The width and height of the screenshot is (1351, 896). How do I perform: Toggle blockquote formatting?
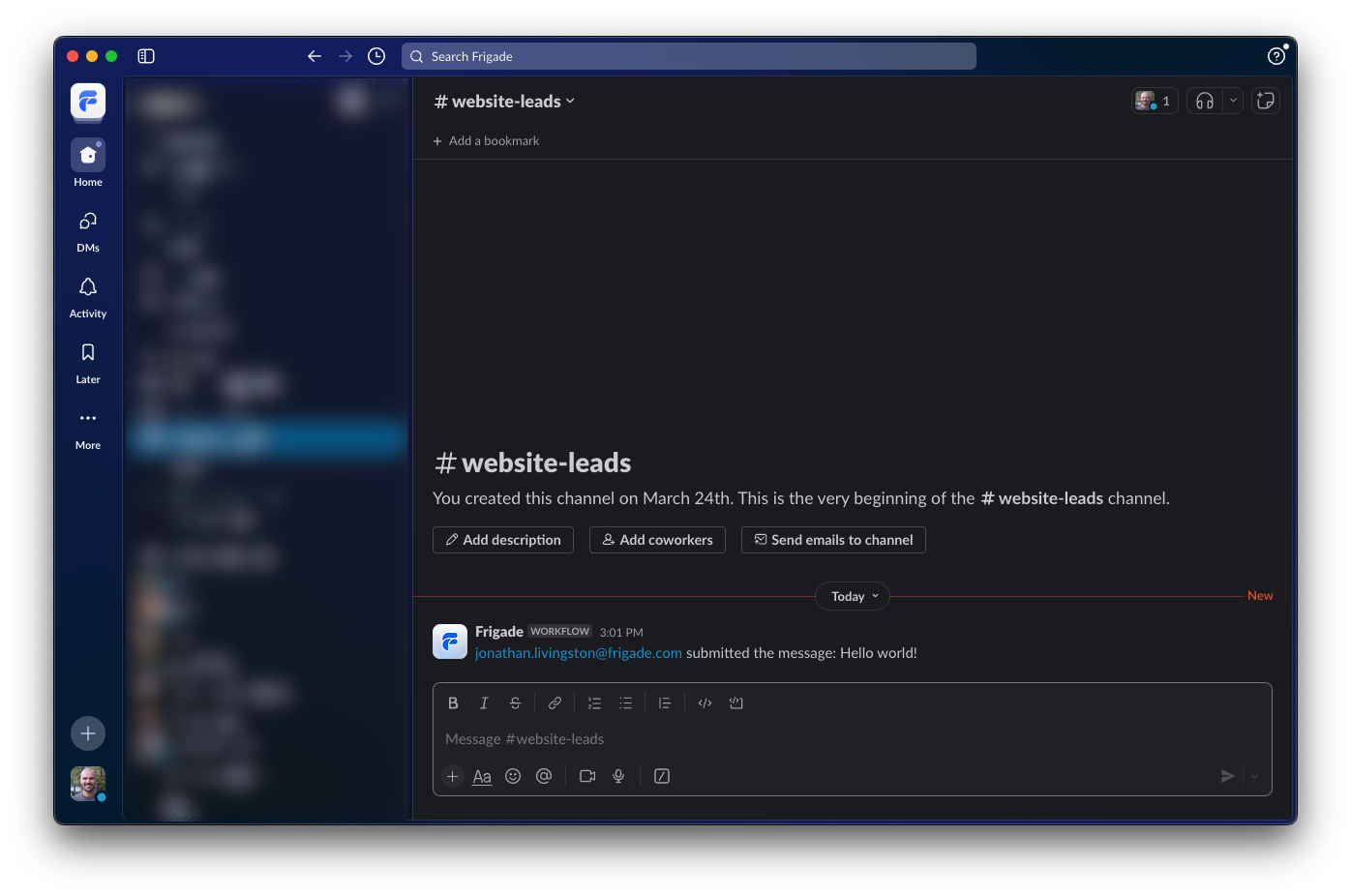(665, 703)
